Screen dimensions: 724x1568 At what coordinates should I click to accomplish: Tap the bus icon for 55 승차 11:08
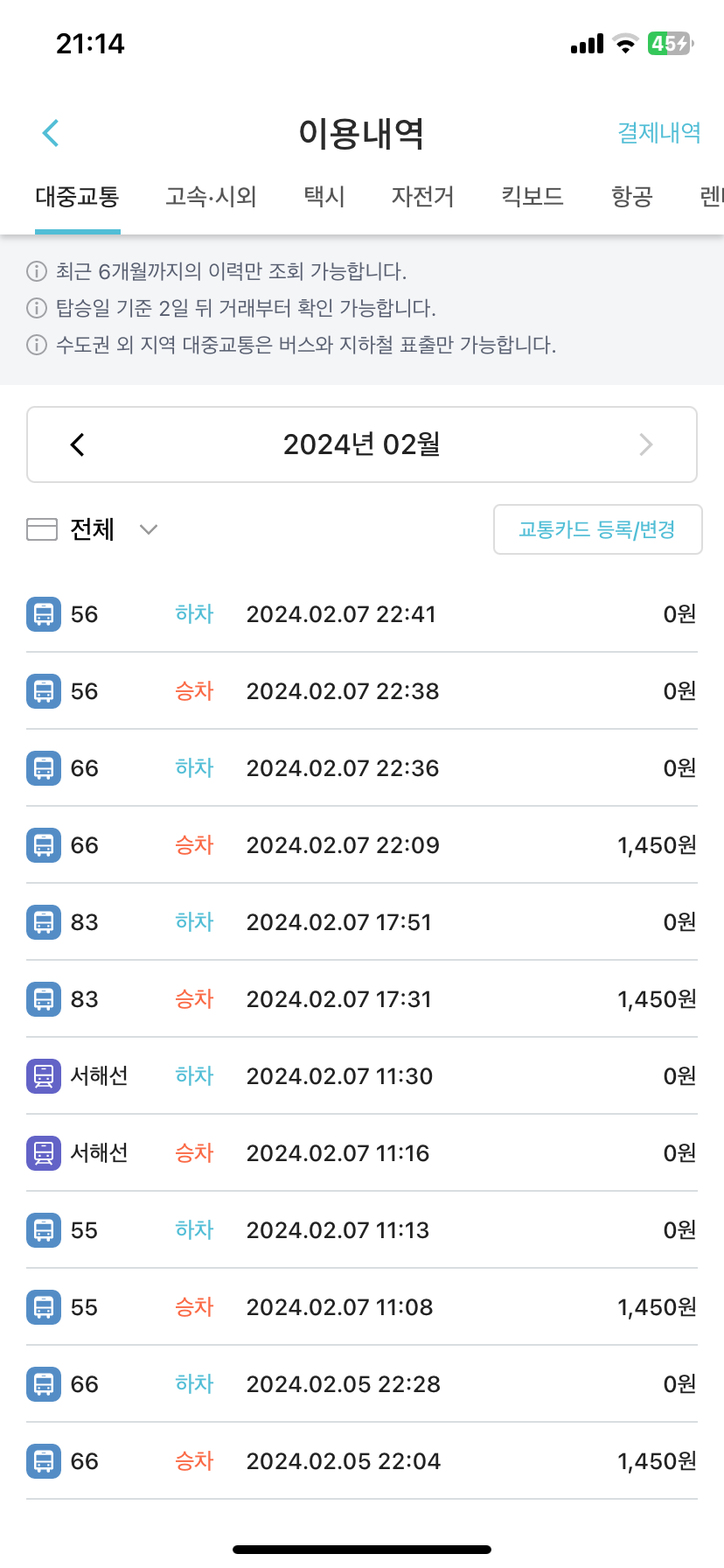tap(44, 1307)
